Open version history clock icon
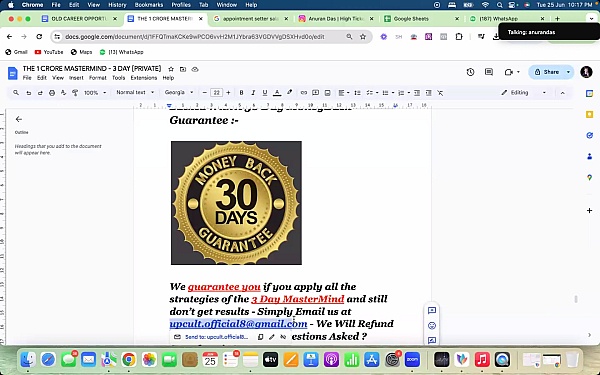The width and height of the screenshot is (600, 375). (x=470, y=72)
